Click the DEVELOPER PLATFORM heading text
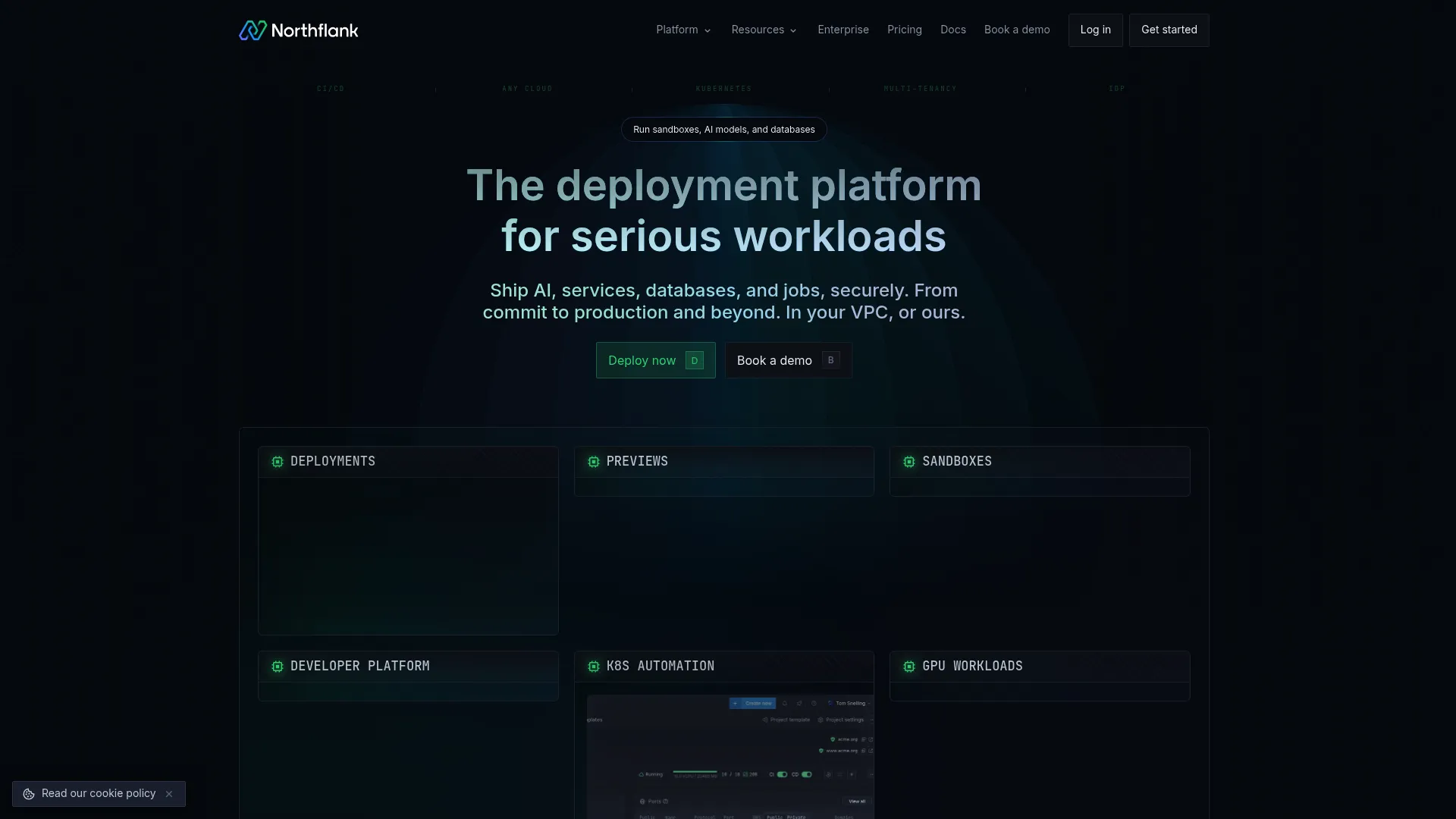 tap(360, 666)
